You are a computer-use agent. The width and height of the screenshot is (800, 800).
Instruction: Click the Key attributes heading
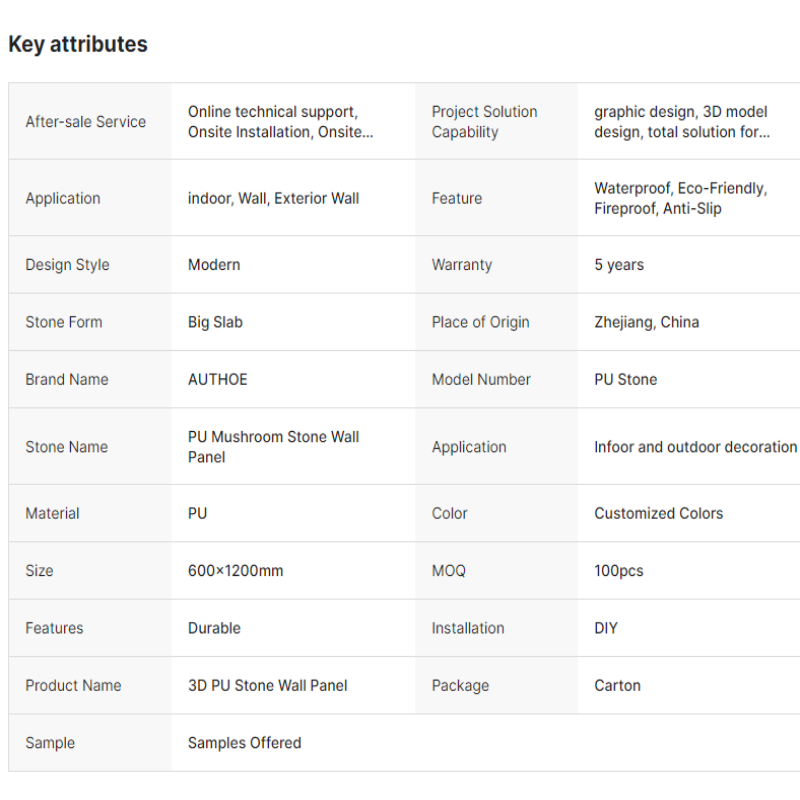coord(78,44)
